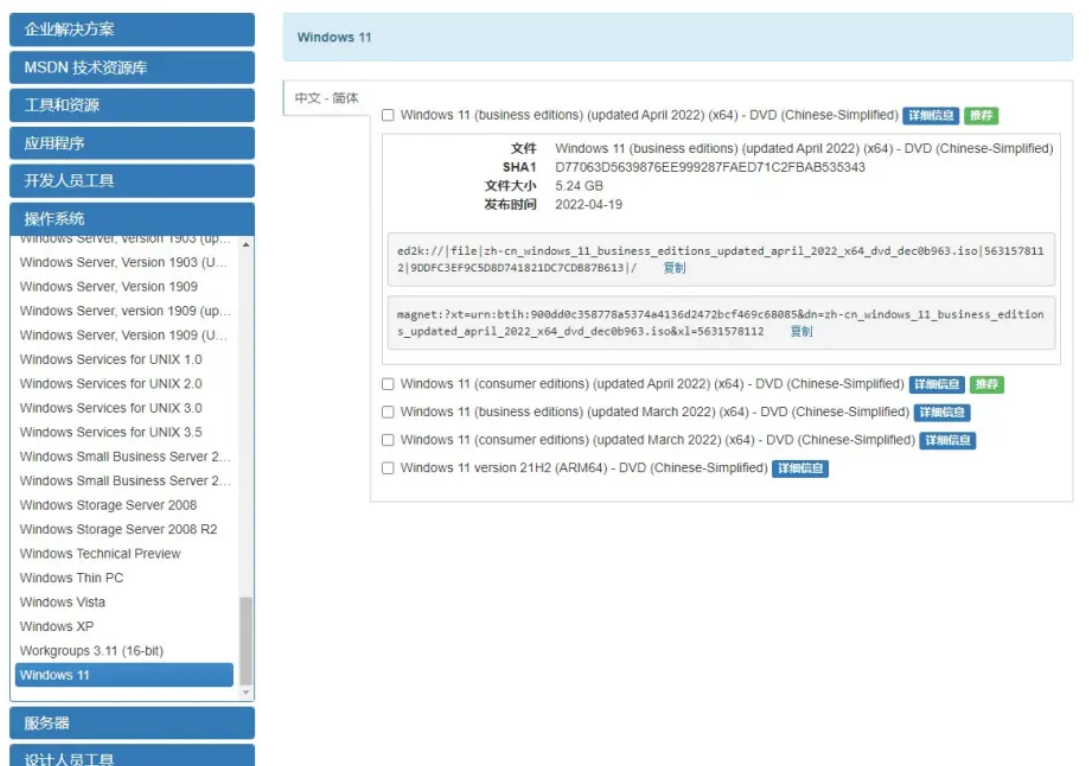The image size is (1089, 766).
Task: Click the Windows 11 page heading
Action: (334, 38)
